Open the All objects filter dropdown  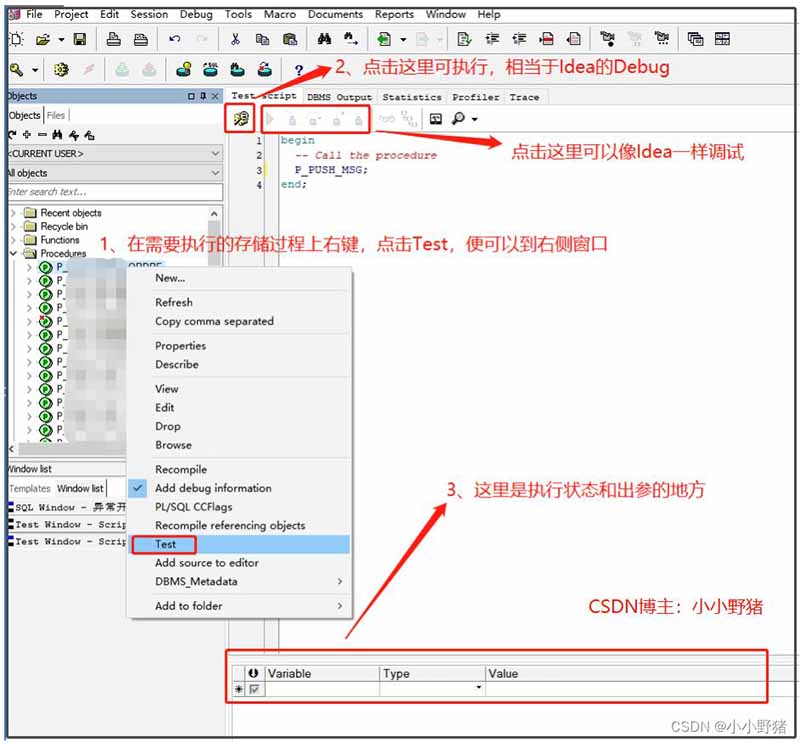point(215,173)
